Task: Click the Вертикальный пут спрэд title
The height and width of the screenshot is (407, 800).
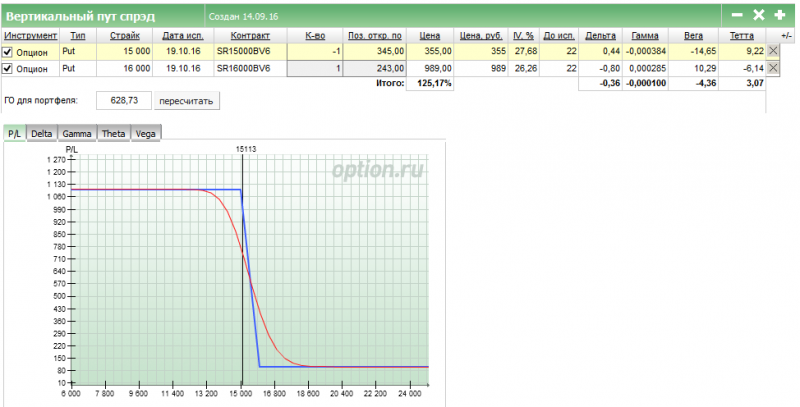Action: point(81,16)
